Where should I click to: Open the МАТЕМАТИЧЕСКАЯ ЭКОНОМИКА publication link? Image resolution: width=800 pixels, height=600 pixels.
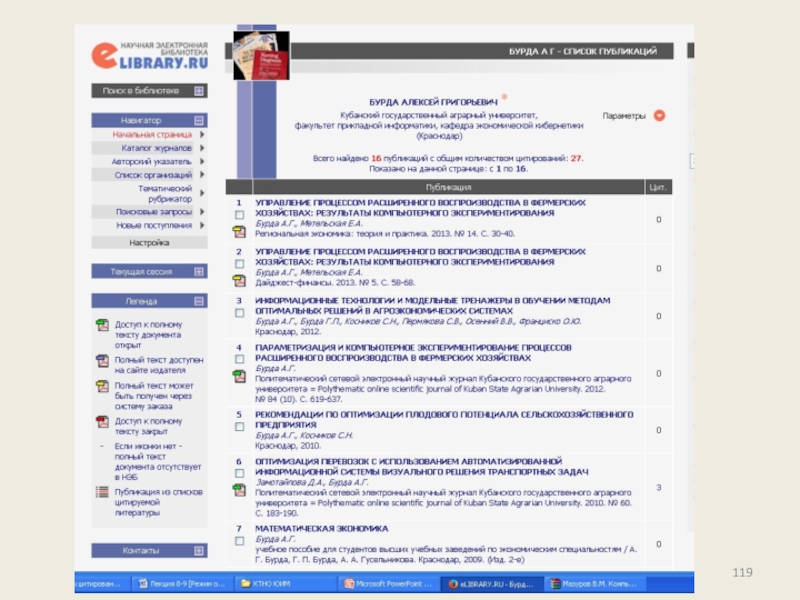pyautogui.click(x=321, y=527)
